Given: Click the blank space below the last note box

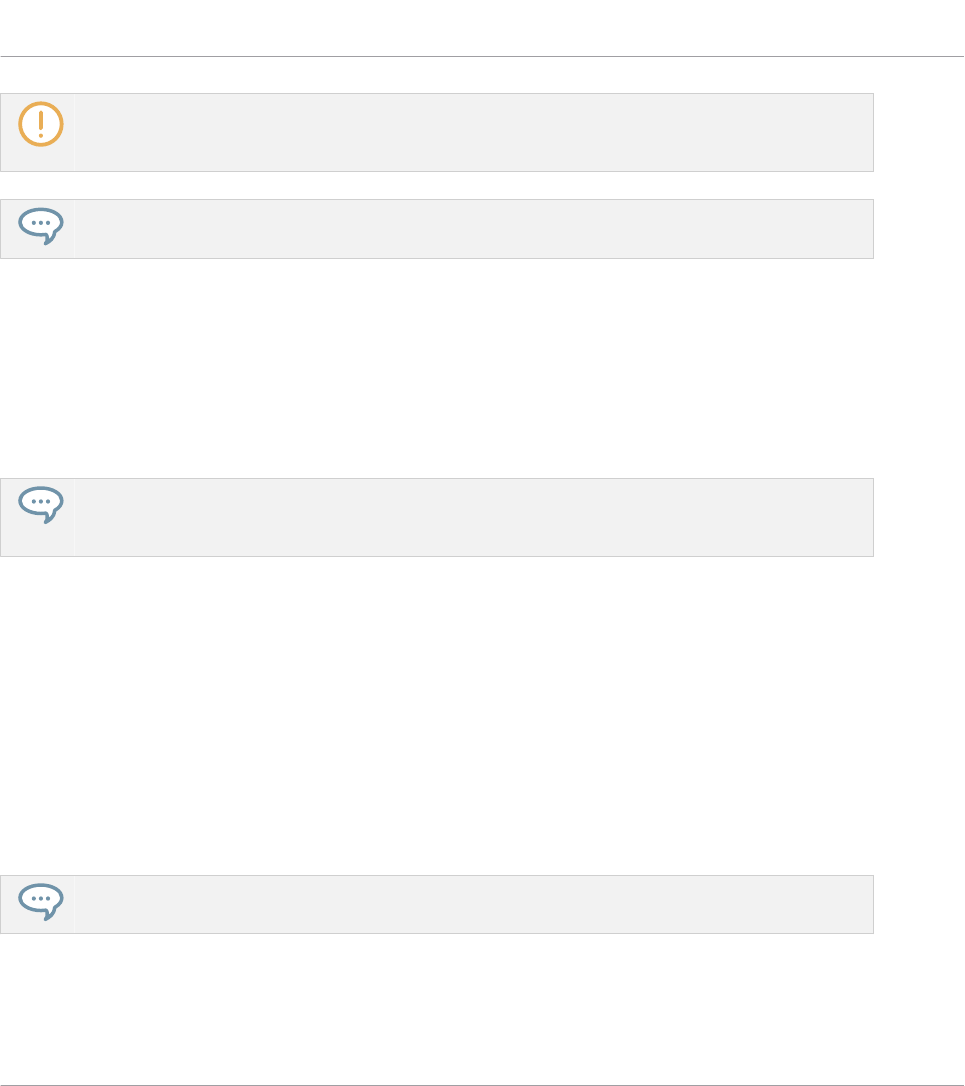Looking at the screenshot, I should point(436,1008).
